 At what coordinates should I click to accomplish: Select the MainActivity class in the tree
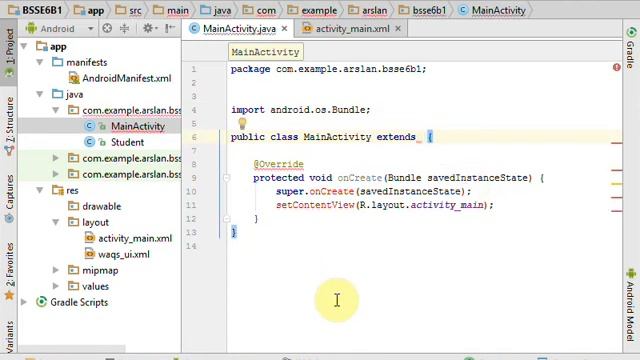138,126
